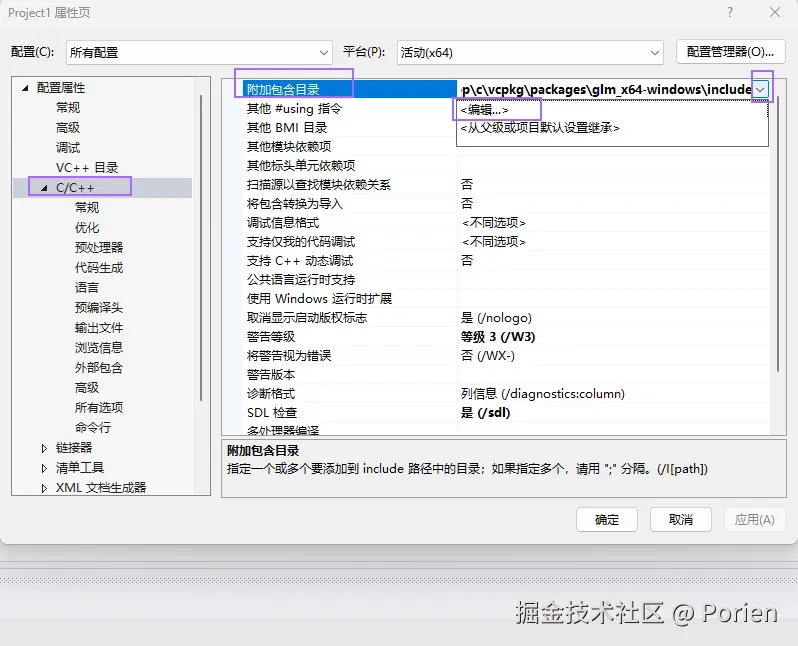Select 常规 under C/C++
This screenshot has width=798, height=646.
[87, 208]
